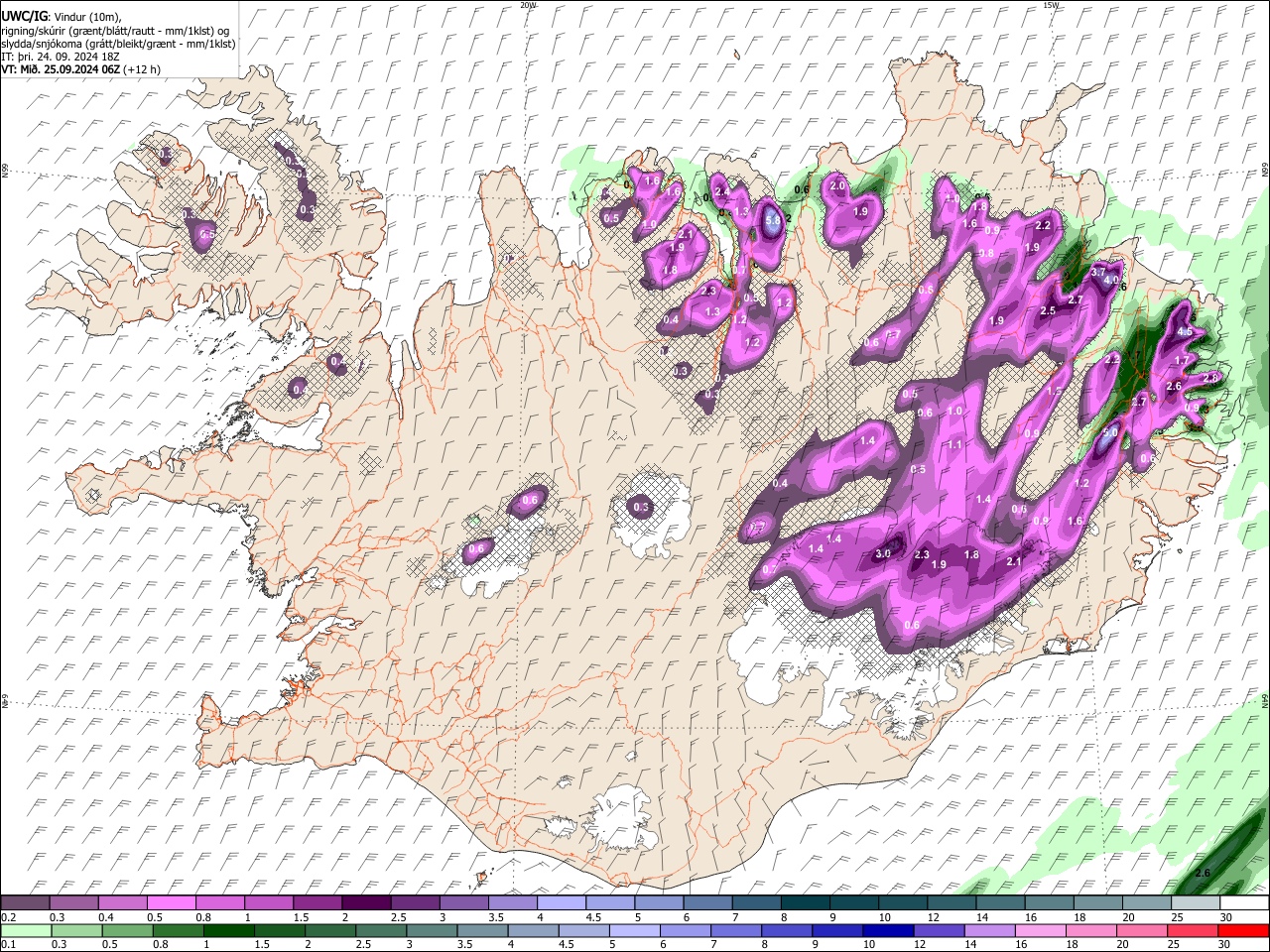This screenshot has width=1270, height=952.
Task: Click the '0.1' label in the lower legend
Action: [x=7, y=945]
